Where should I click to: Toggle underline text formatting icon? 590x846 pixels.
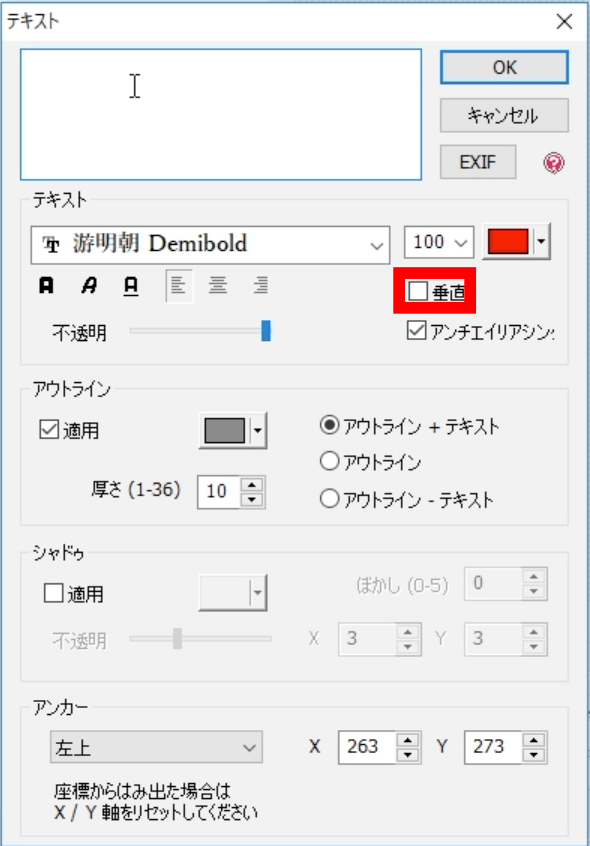131,285
